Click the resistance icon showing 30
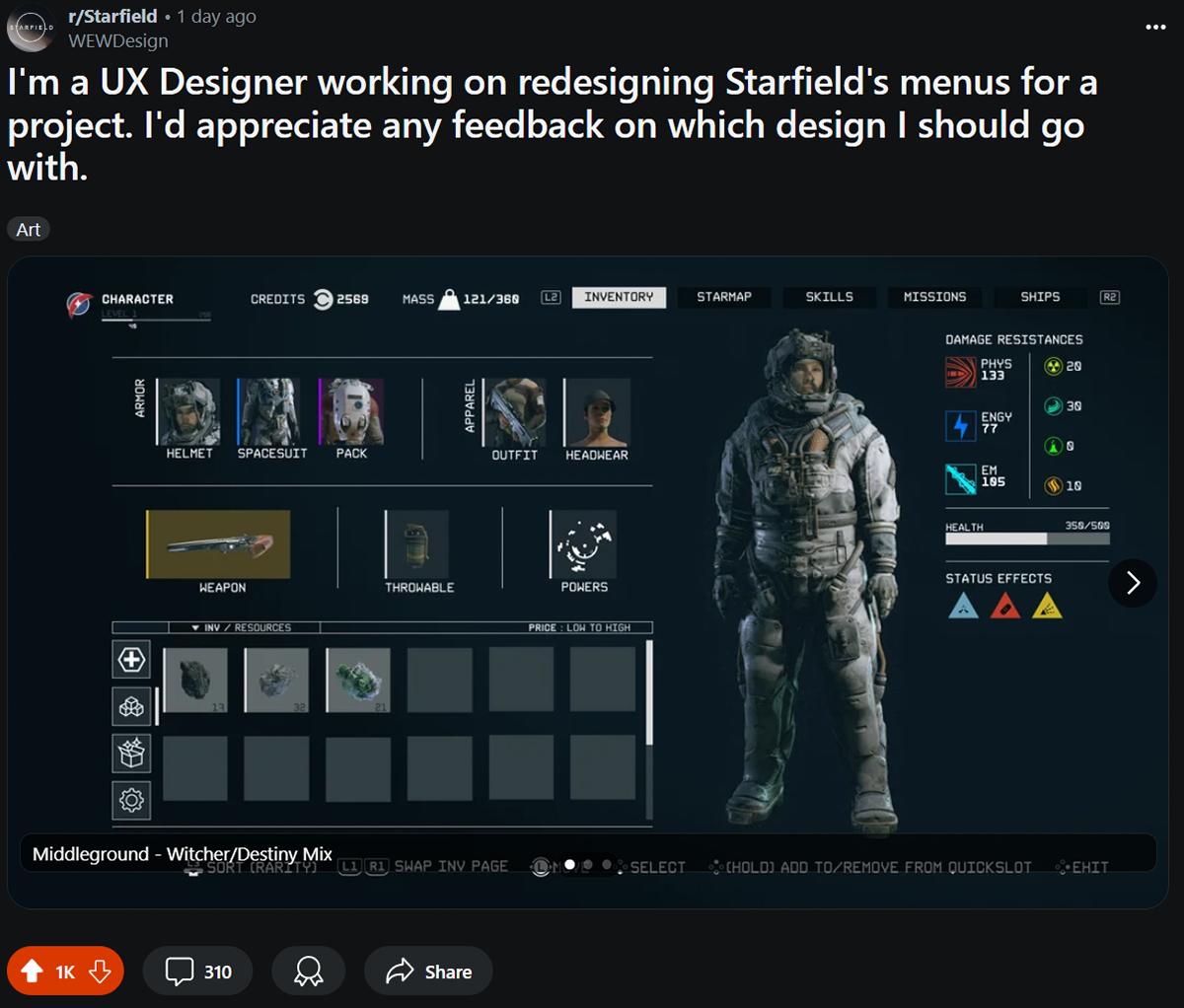Viewport: 1184px width, 1008px height. 1053,406
